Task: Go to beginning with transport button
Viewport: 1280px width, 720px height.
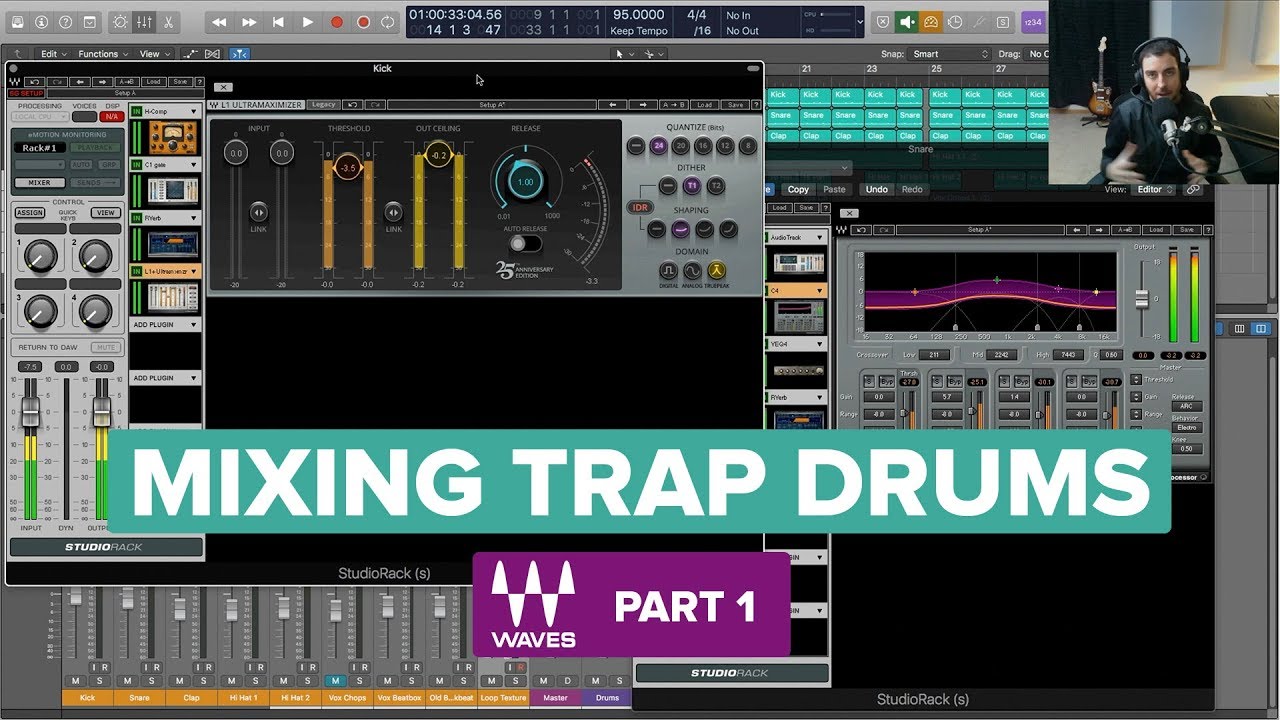Action: [278, 22]
